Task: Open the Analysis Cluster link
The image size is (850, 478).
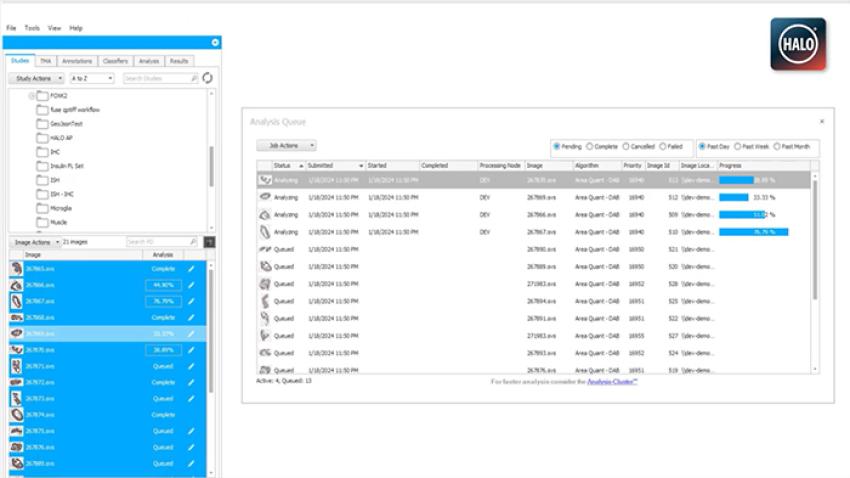Action: pyautogui.click(x=611, y=382)
